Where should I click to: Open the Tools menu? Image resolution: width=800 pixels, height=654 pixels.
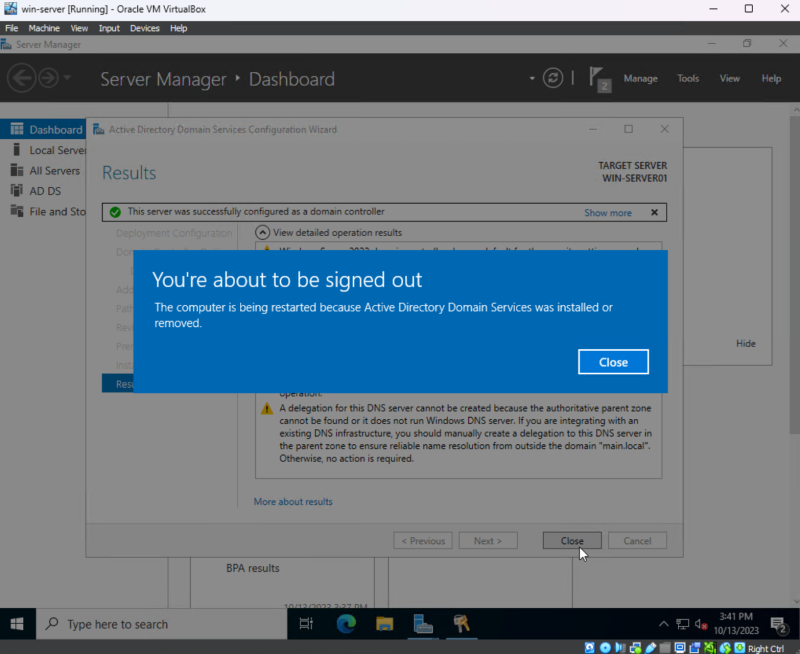(688, 78)
